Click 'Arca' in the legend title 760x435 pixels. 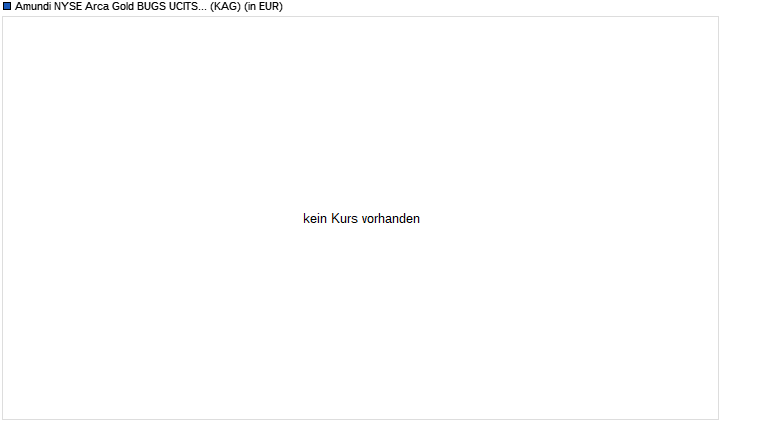pos(97,6)
